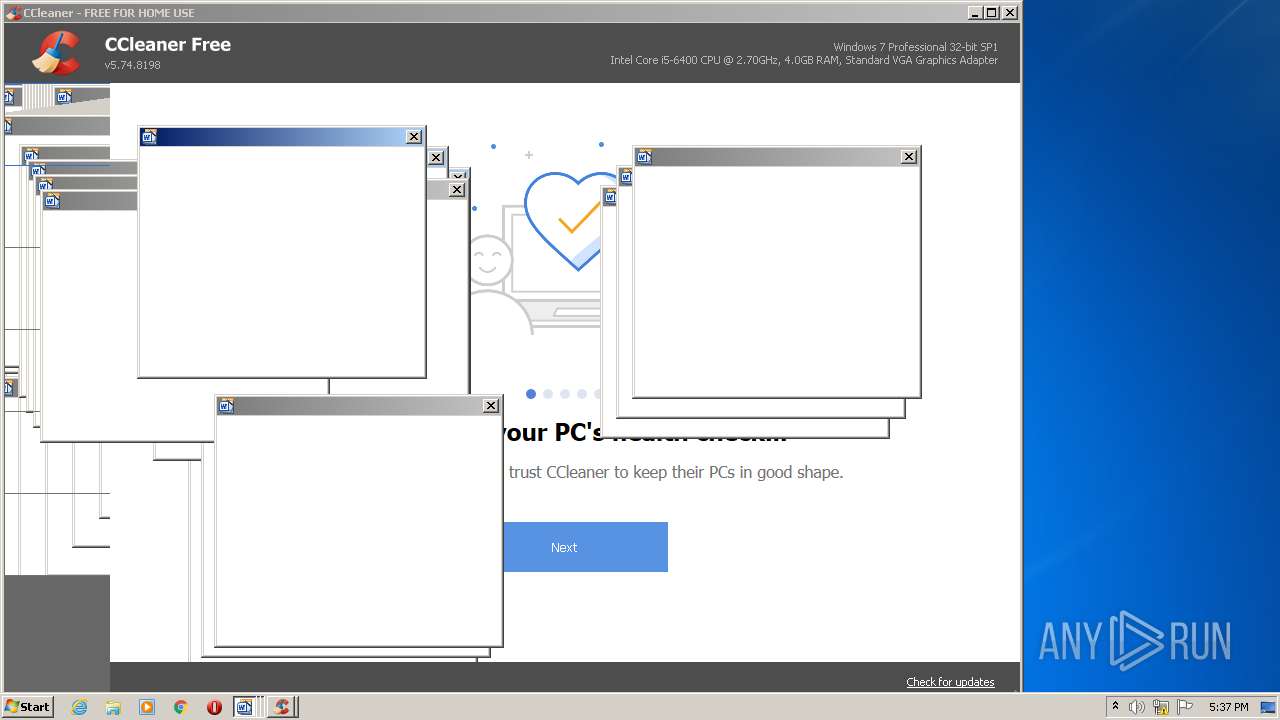Screen dimensions: 1280x720
Task: Close the popup with the blue title bar
Action: point(414,137)
